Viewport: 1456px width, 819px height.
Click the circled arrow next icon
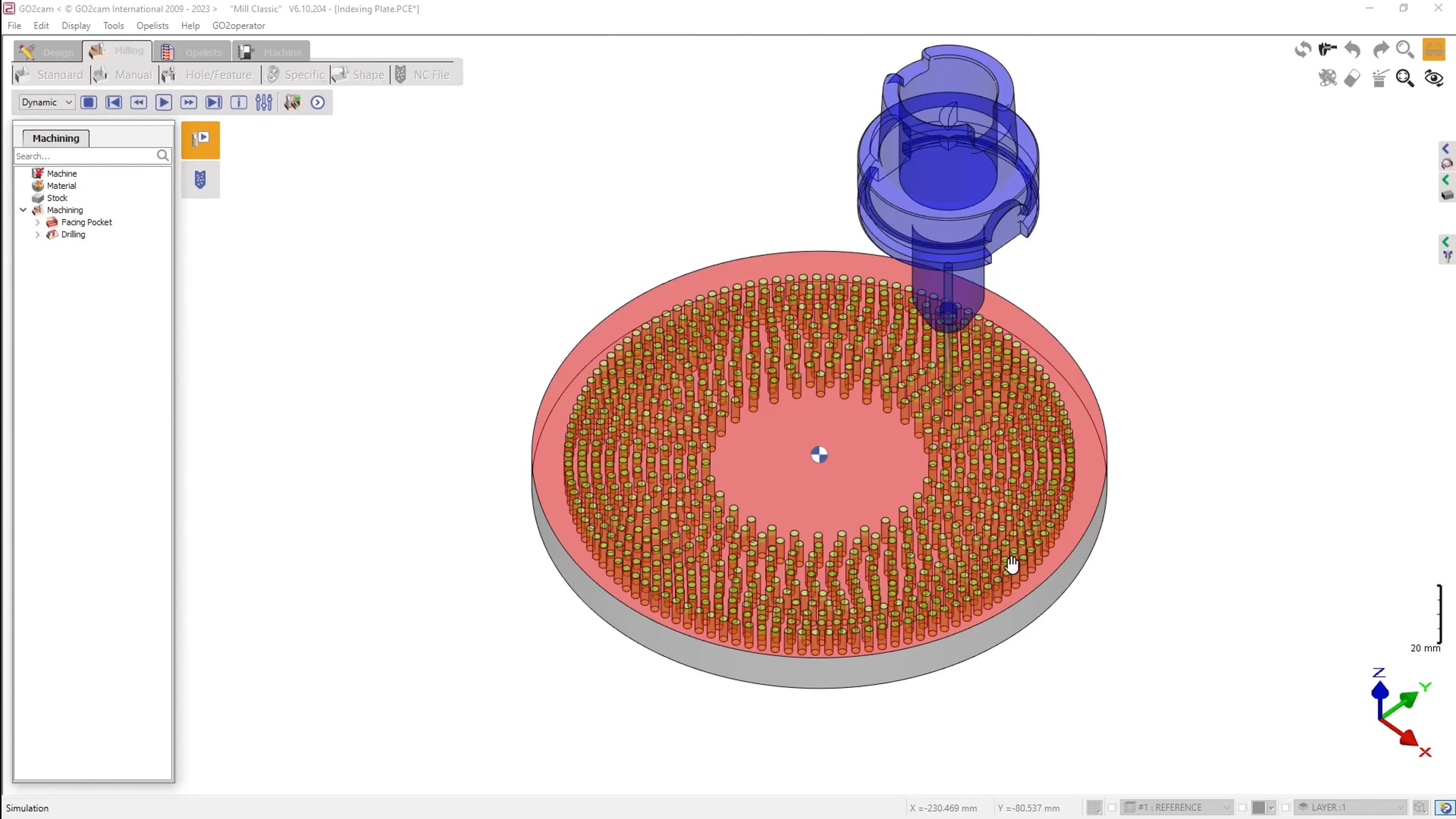click(318, 103)
